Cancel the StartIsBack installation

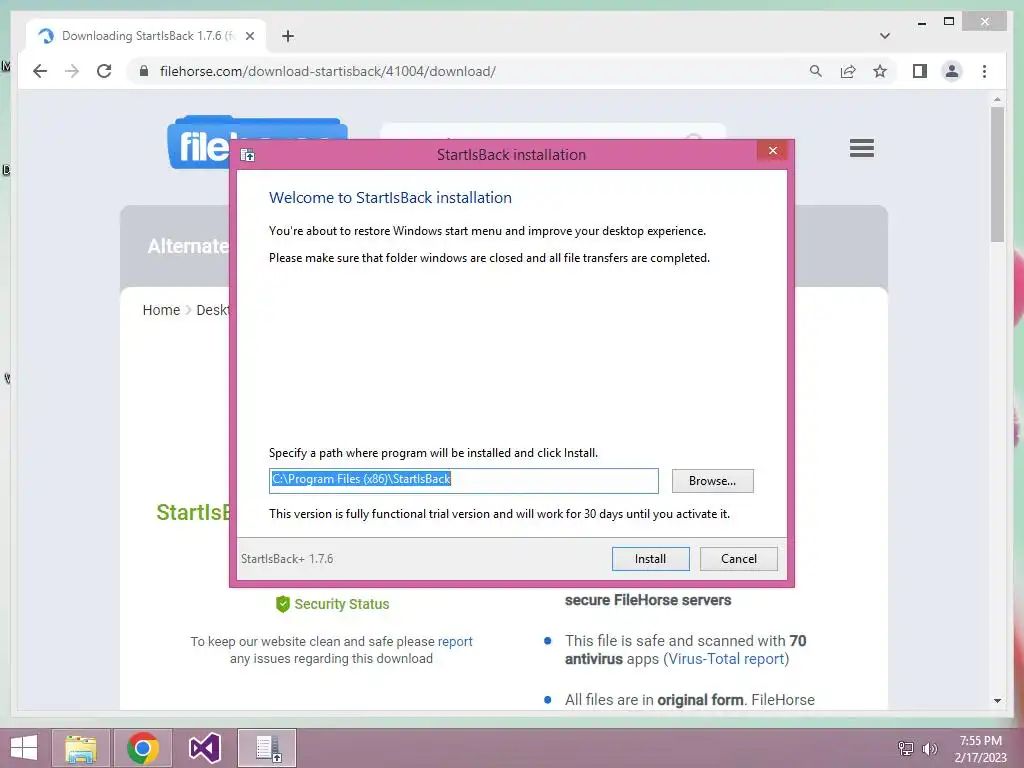[739, 558]
